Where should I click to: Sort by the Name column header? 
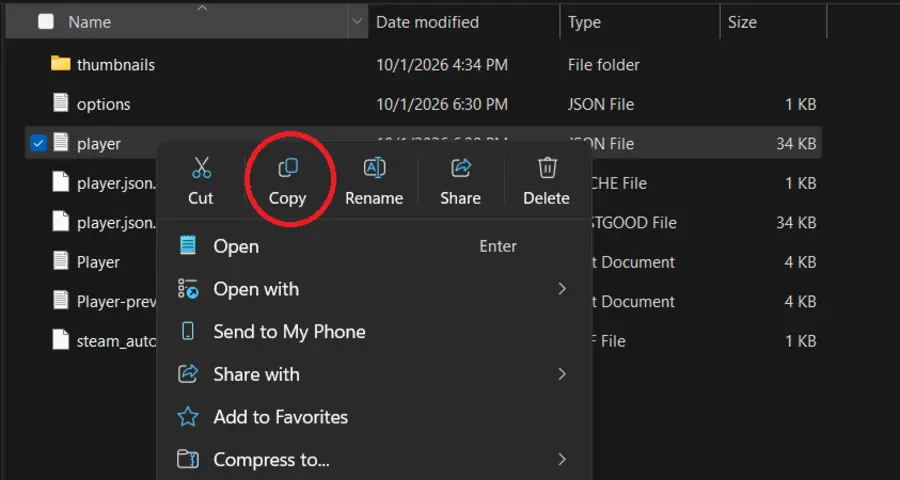(x=90, y=22)
